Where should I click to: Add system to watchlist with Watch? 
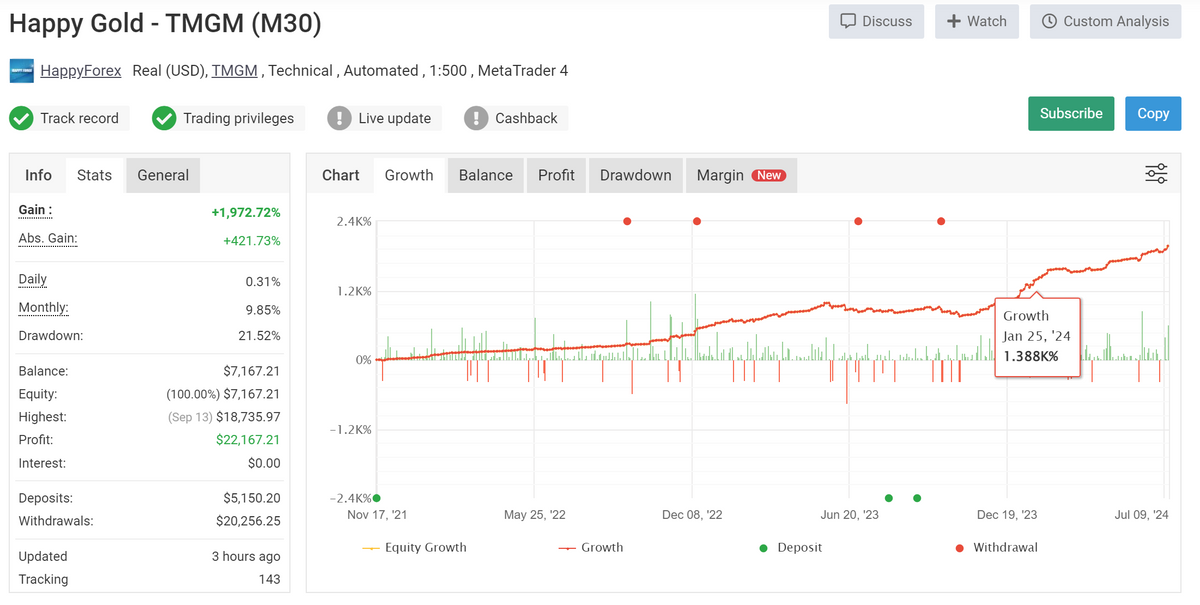[976, 21]
